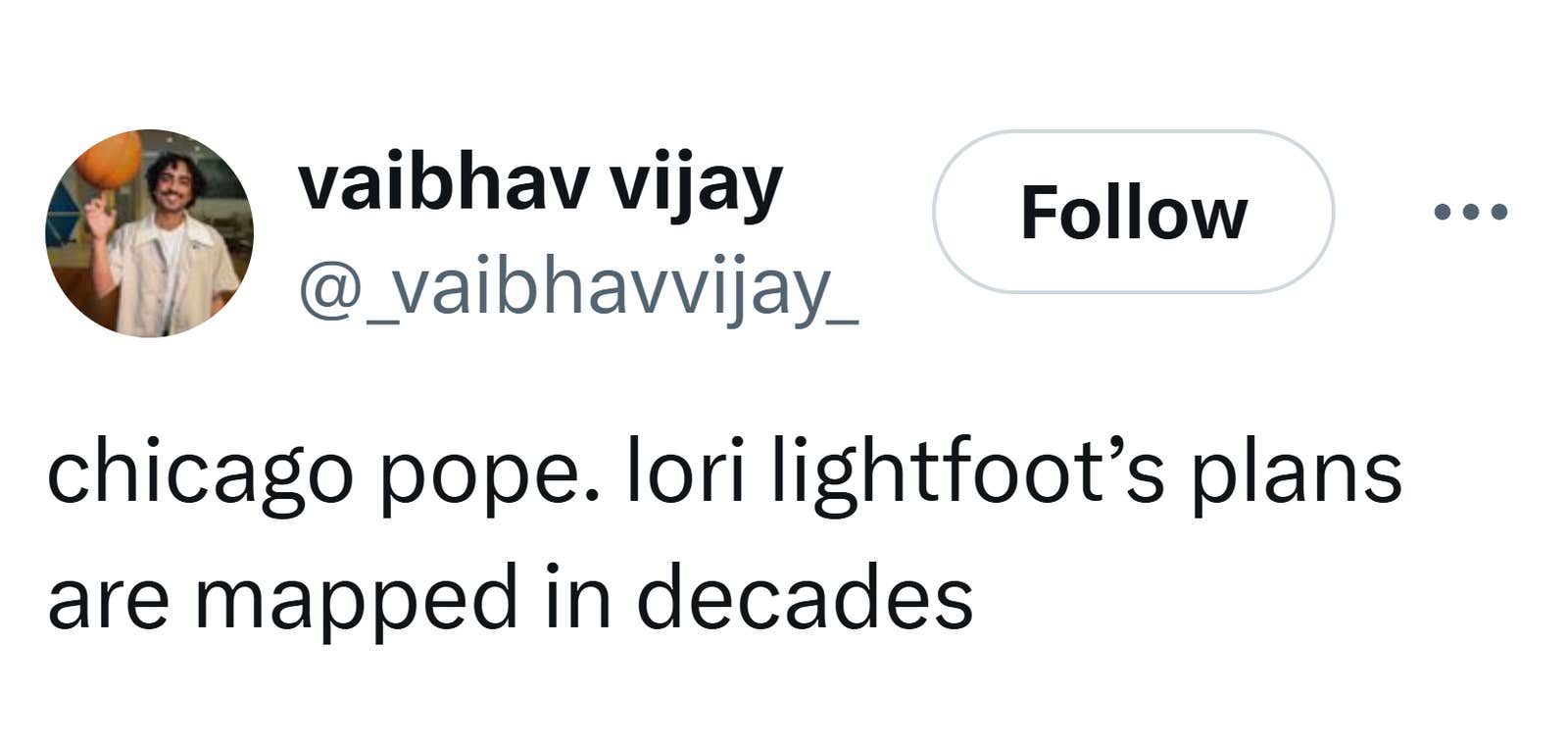Screen dimensions: 1568x744
Task: Click the word "mapped" in the tweet
Action: tap(356, 602)
